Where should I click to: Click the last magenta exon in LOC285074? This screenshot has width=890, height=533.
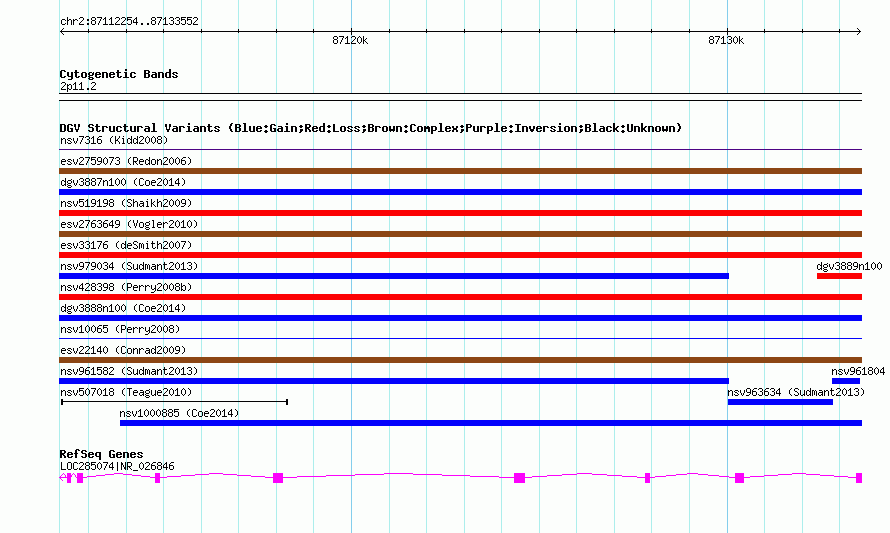tap(859, 478)
